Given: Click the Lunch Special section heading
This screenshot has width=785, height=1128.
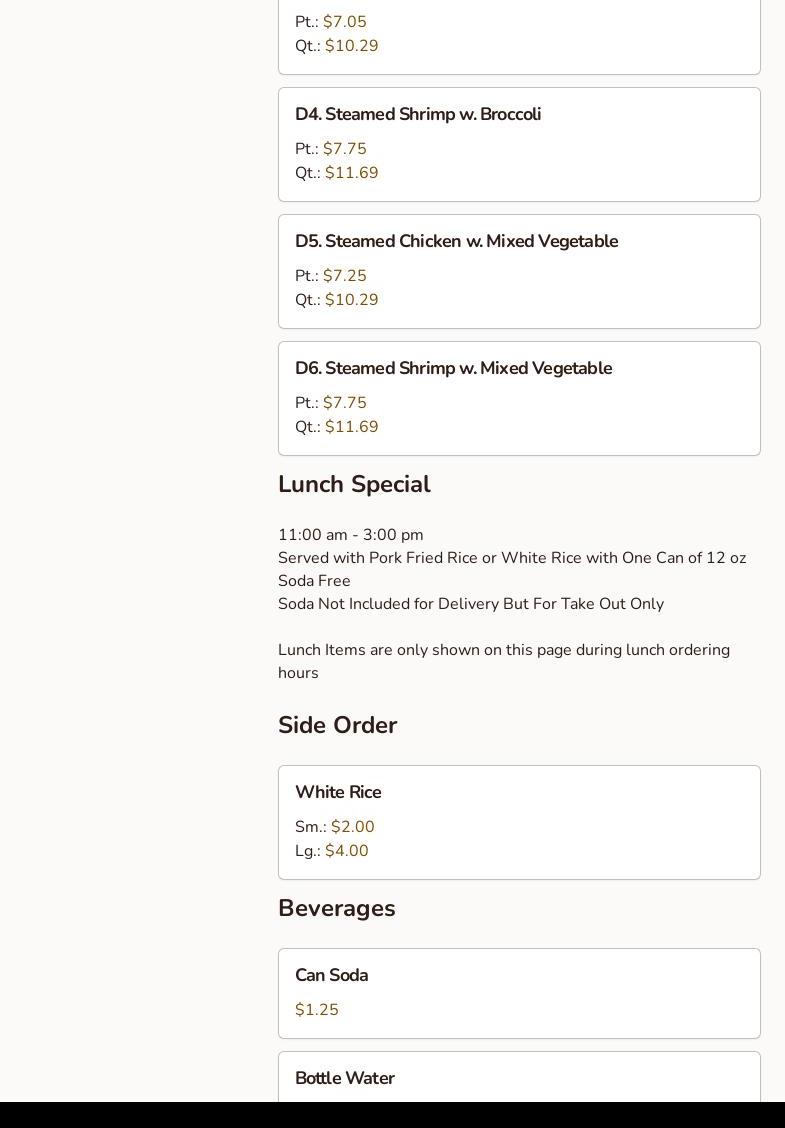Looking at the screenshot, I should [354, 485].
